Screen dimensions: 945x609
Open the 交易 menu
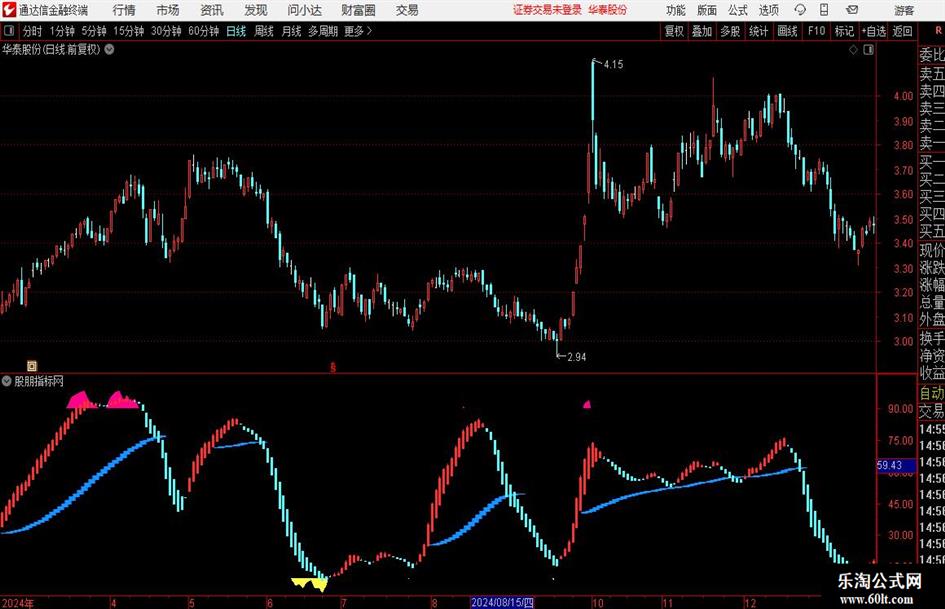pos(407,10)
